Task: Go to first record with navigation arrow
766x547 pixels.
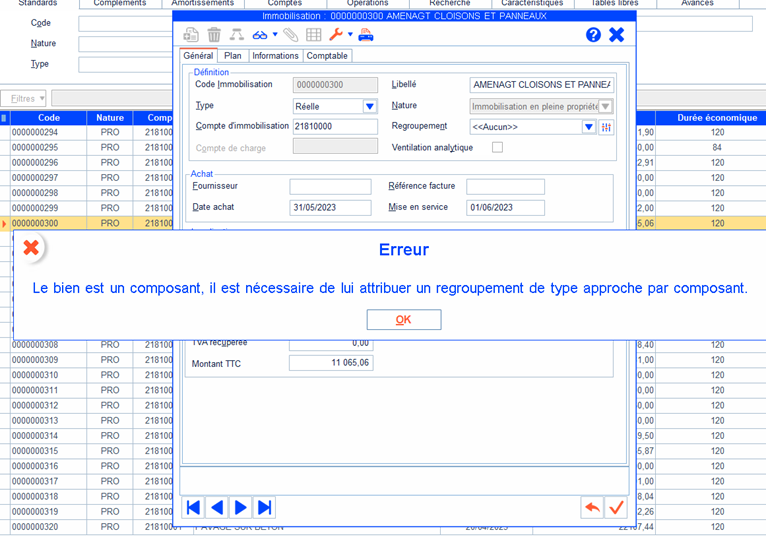Action: [x=194, y=507]
